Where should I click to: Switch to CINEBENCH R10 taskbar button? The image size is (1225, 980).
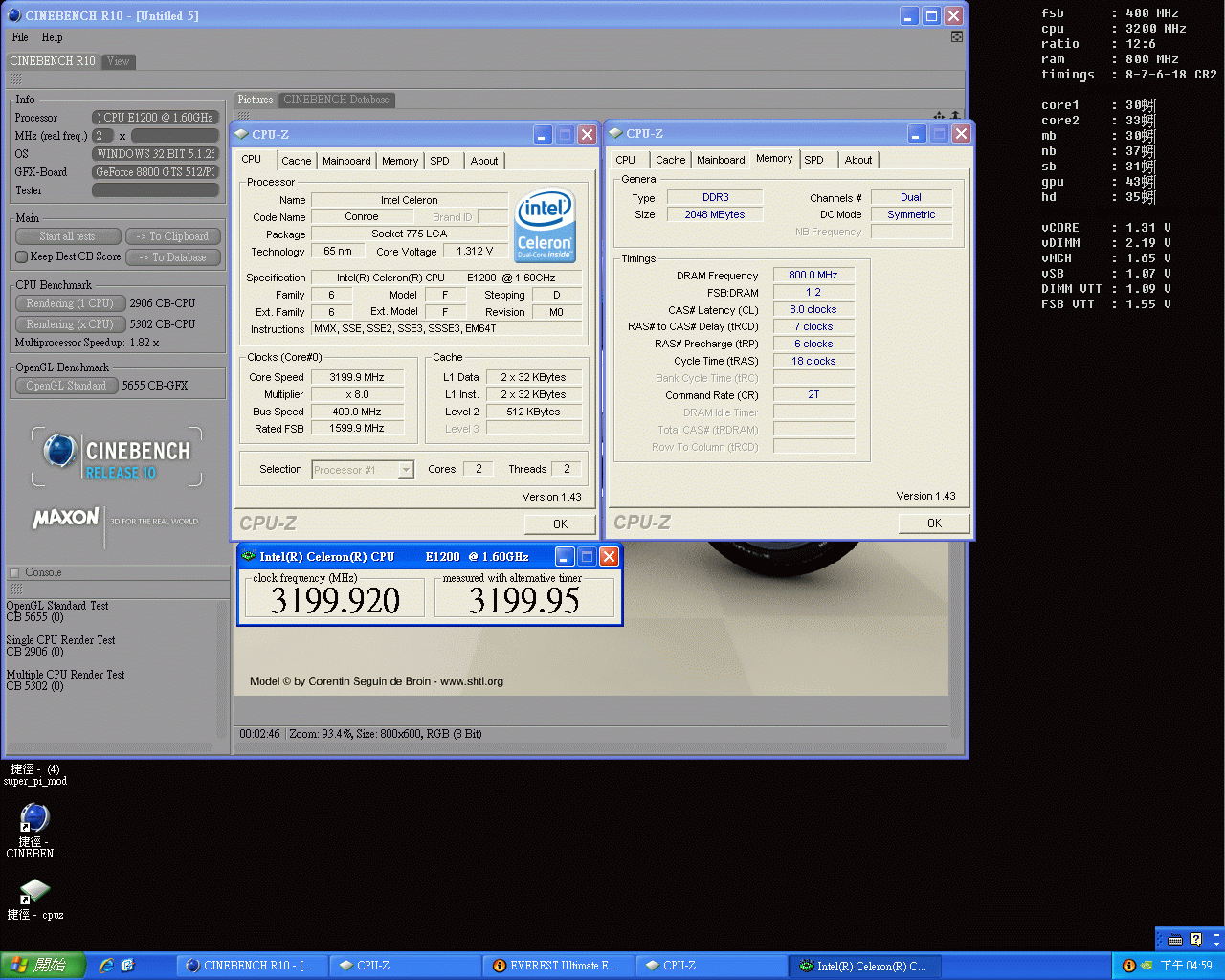(x=252, y=966)
